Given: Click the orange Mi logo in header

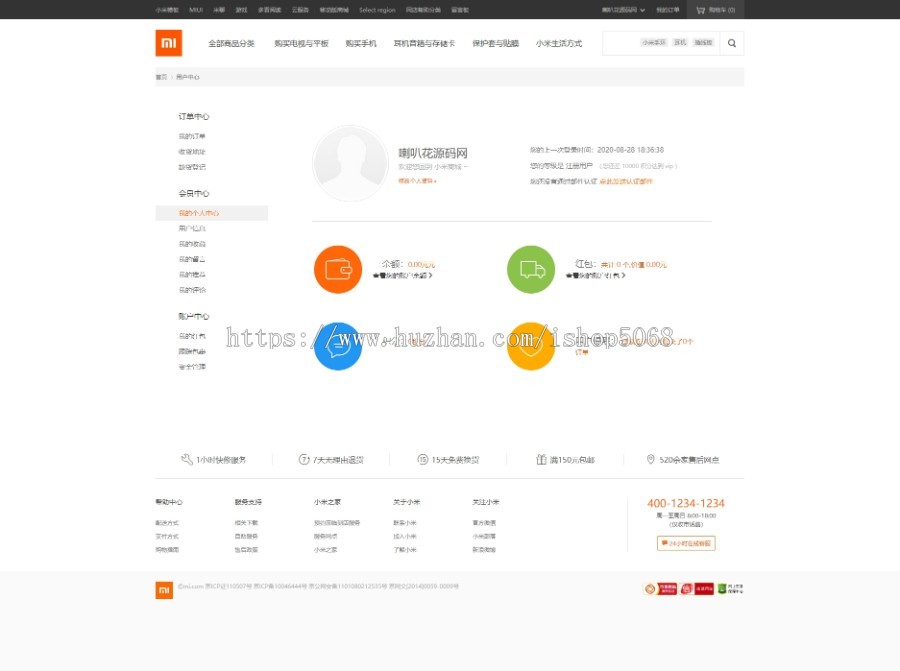Looking at the screenshot, I should (169, 43).
